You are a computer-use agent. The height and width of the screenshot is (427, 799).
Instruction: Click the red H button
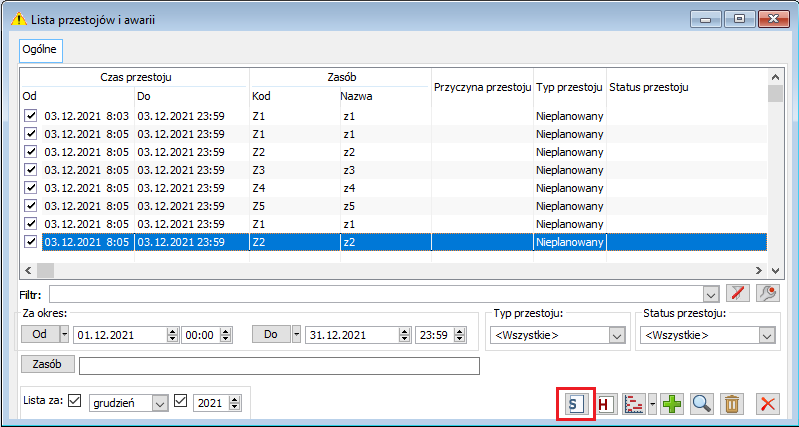click(x=605, y=405)
